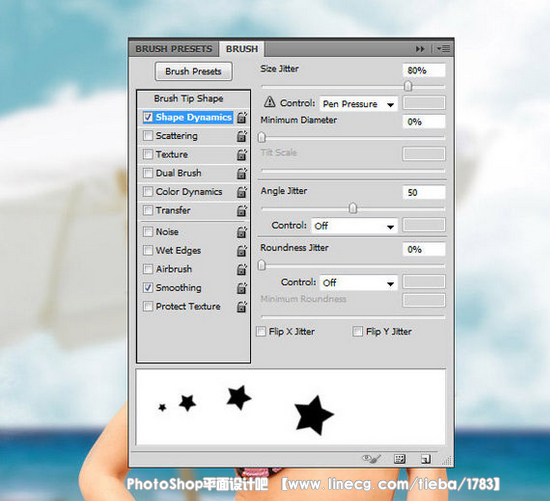Select the Texture option label
Screen dimensions: 550x501
[172, 154]
